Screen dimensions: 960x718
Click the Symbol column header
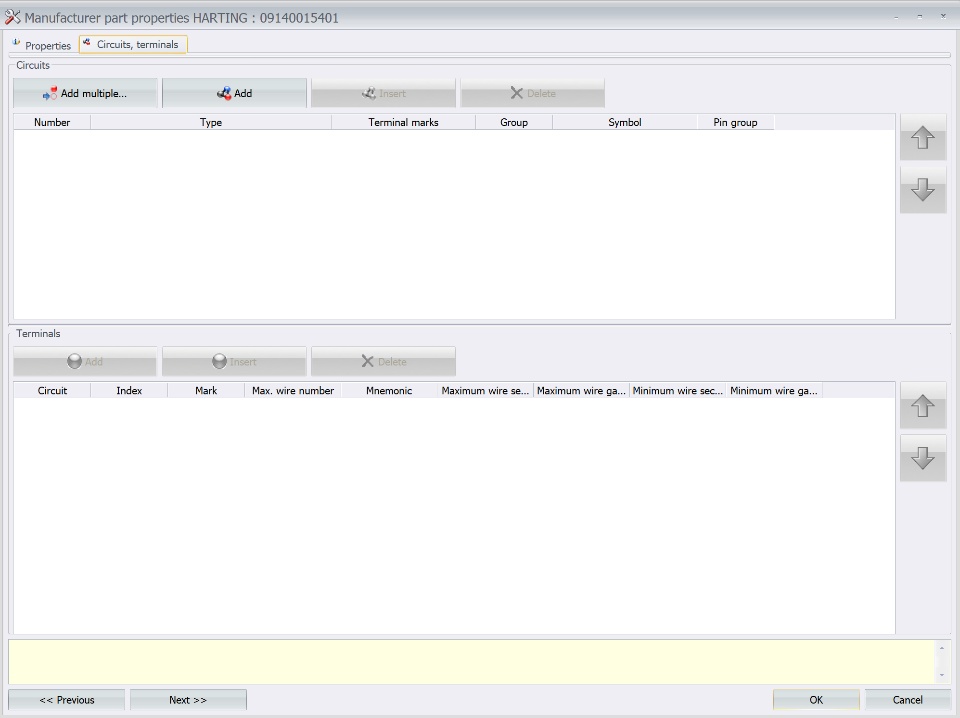point(624,122)
